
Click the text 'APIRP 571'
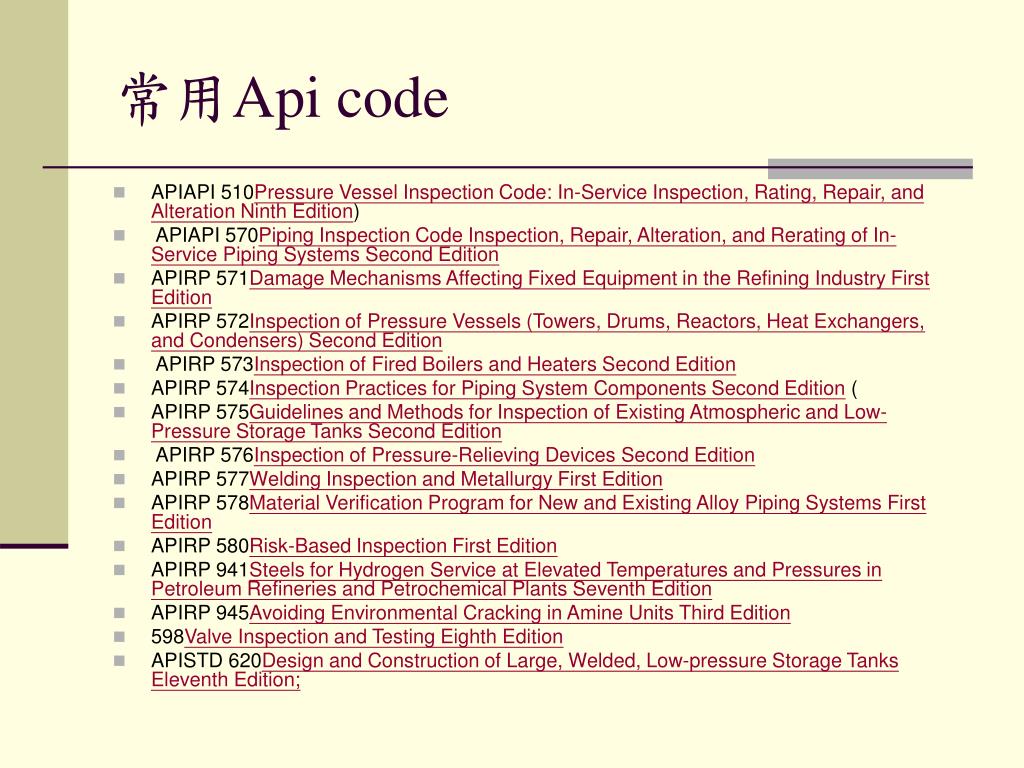tap(200, 279)
